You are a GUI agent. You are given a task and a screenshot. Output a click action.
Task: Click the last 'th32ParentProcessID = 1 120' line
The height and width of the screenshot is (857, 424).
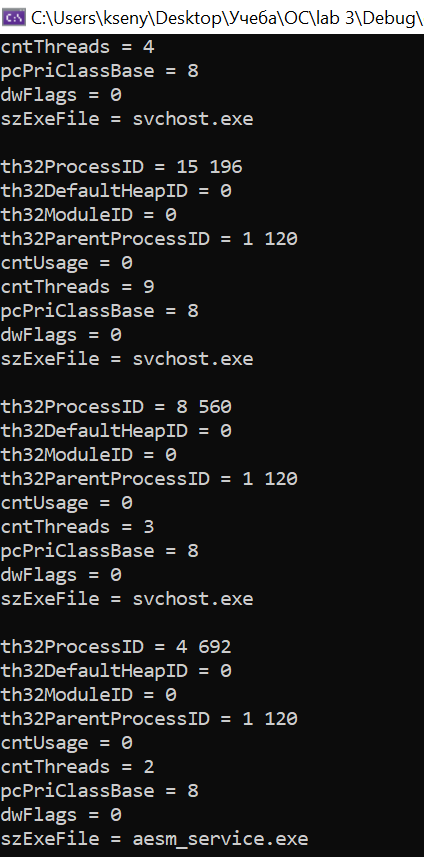click(x=149, y=719)
